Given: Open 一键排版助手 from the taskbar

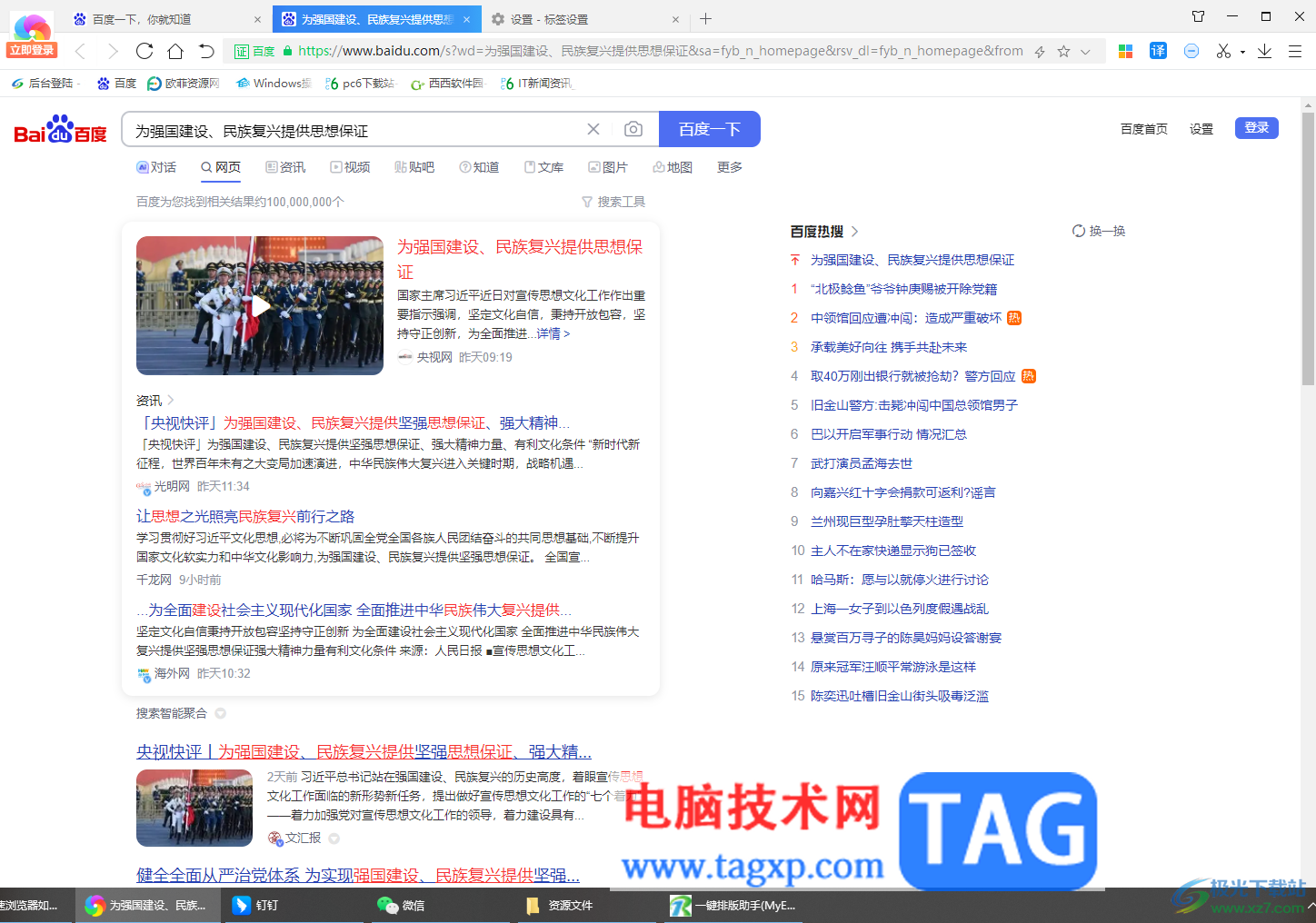Looking at the screenshot, I should [733, 905].
